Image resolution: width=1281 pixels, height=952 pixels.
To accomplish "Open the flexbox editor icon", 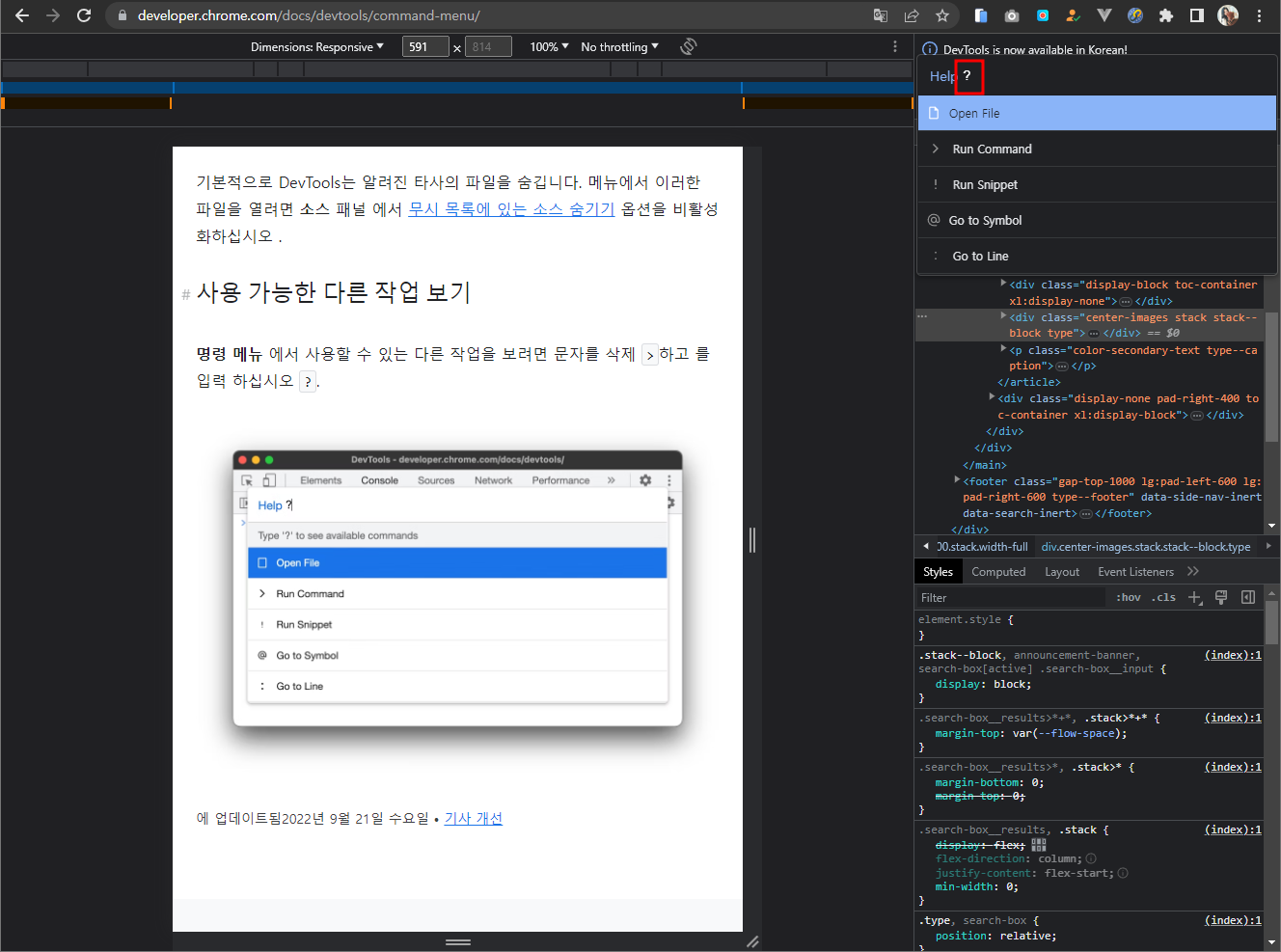I will point(1039,845).
